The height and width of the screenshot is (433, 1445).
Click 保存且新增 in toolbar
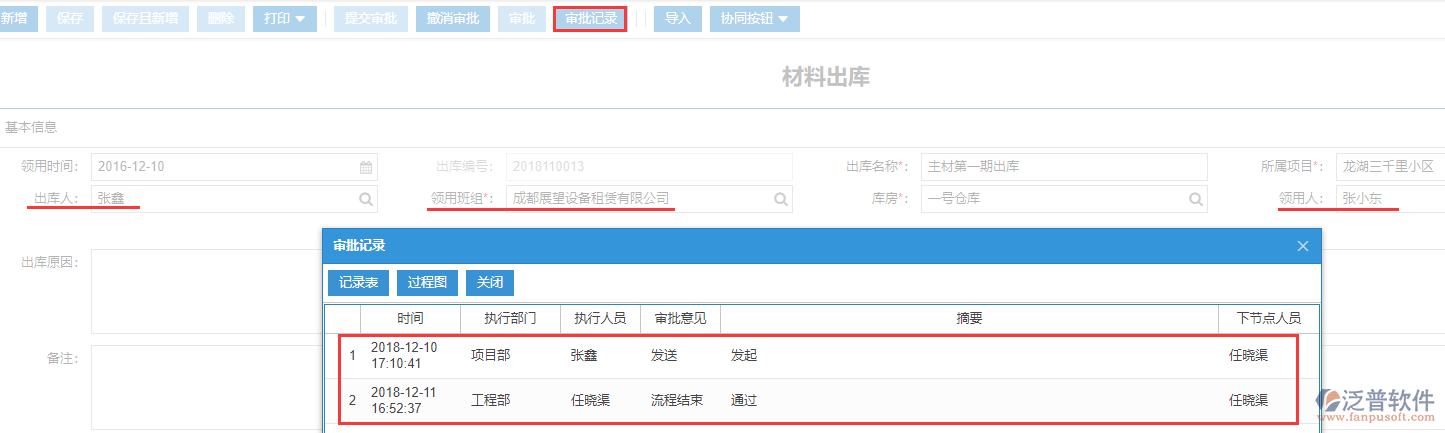point(145,19)
